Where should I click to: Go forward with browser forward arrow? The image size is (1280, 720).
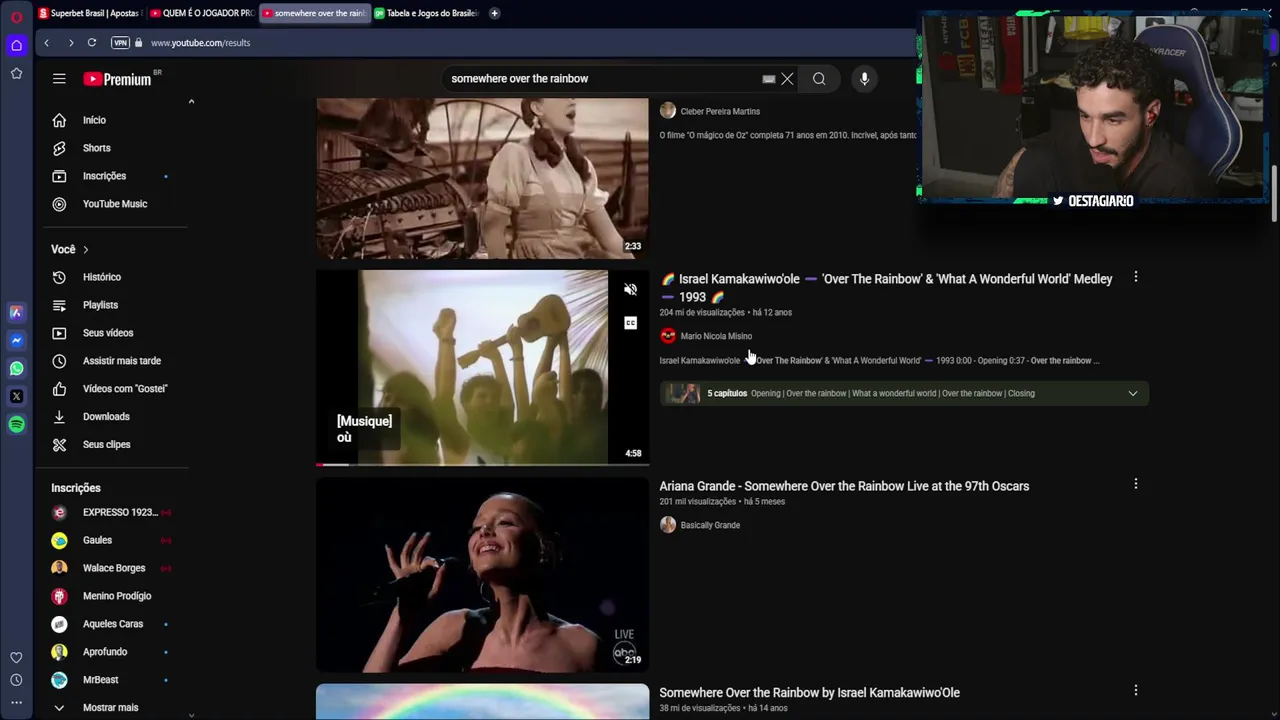click(x=70, y=43)
